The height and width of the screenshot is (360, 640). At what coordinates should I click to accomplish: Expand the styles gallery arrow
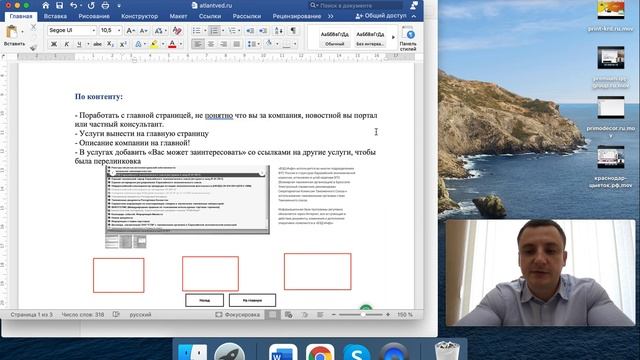point(393,37)
